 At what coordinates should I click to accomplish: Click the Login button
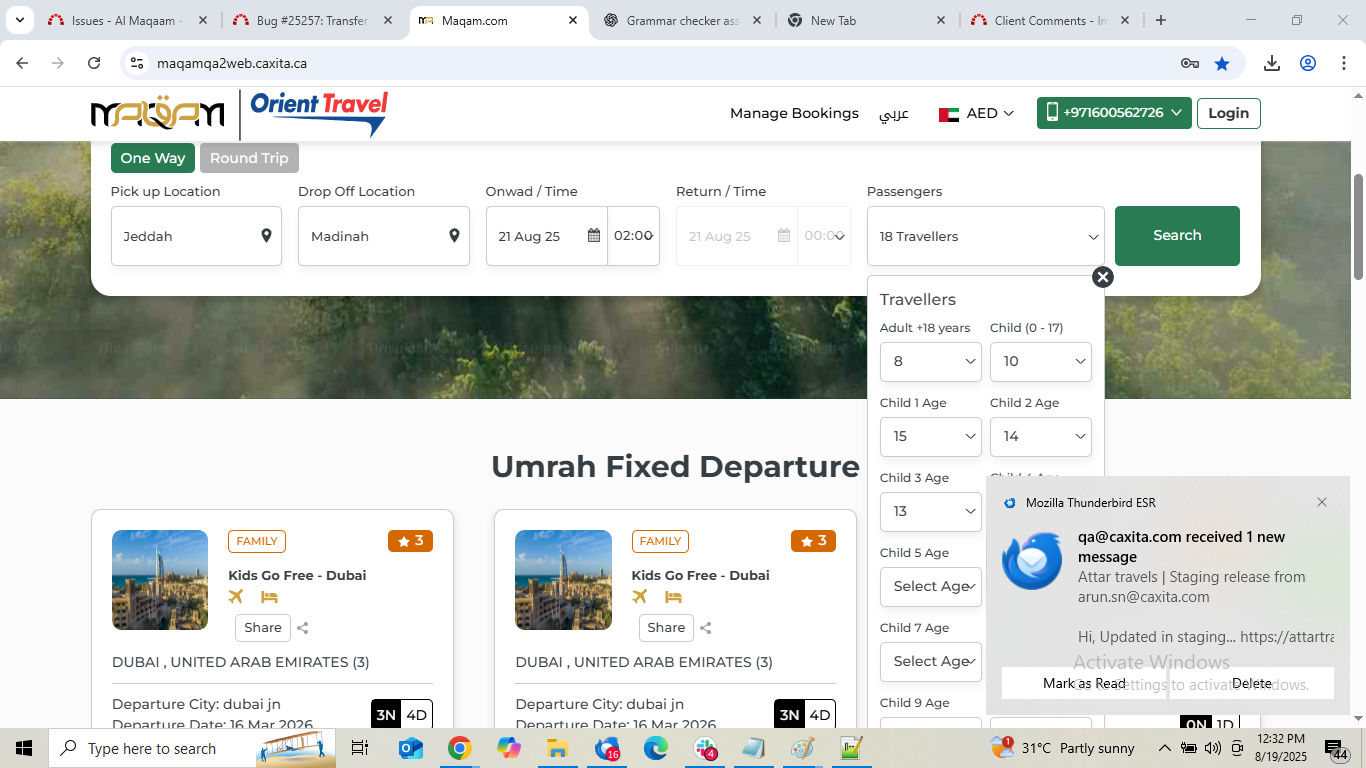click(1228, 113)
